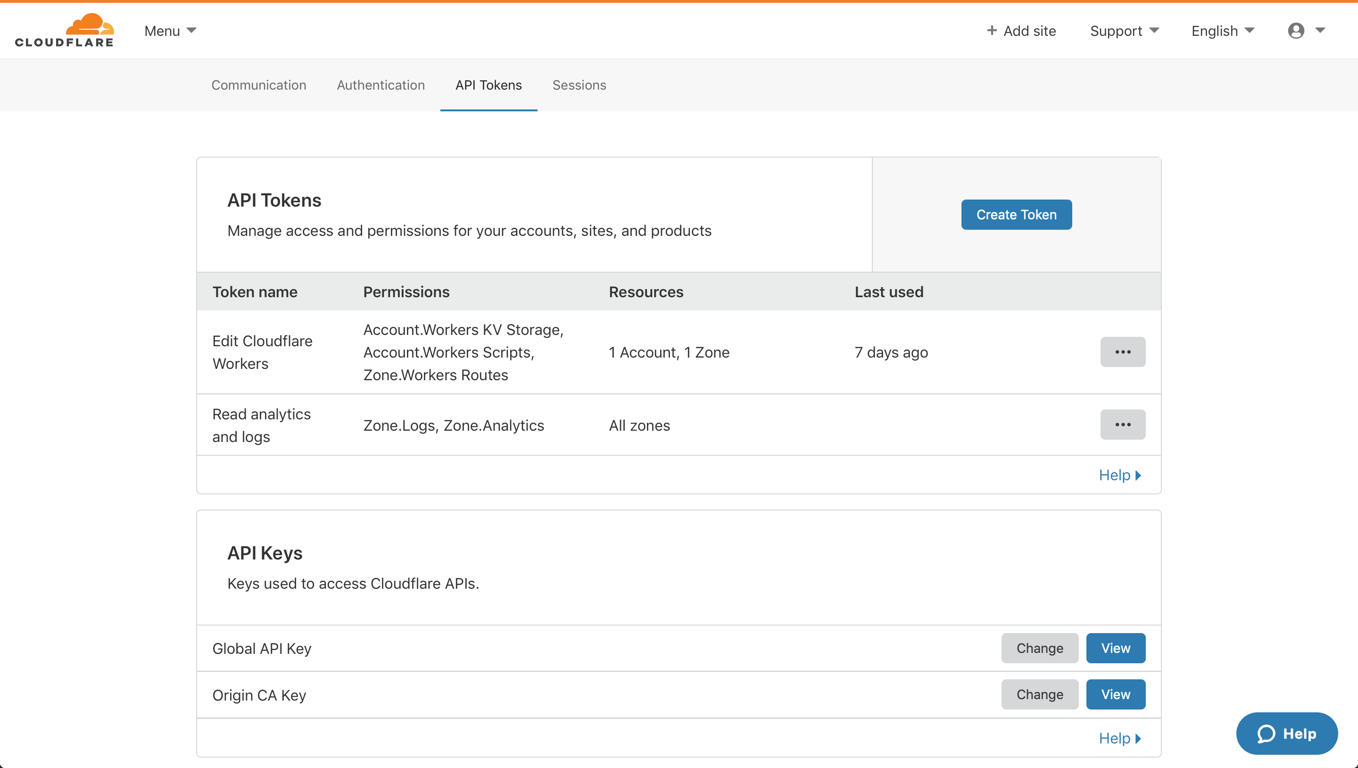
Task: Open options menu for Read analytics token
Action: (x=1122, y=425)
